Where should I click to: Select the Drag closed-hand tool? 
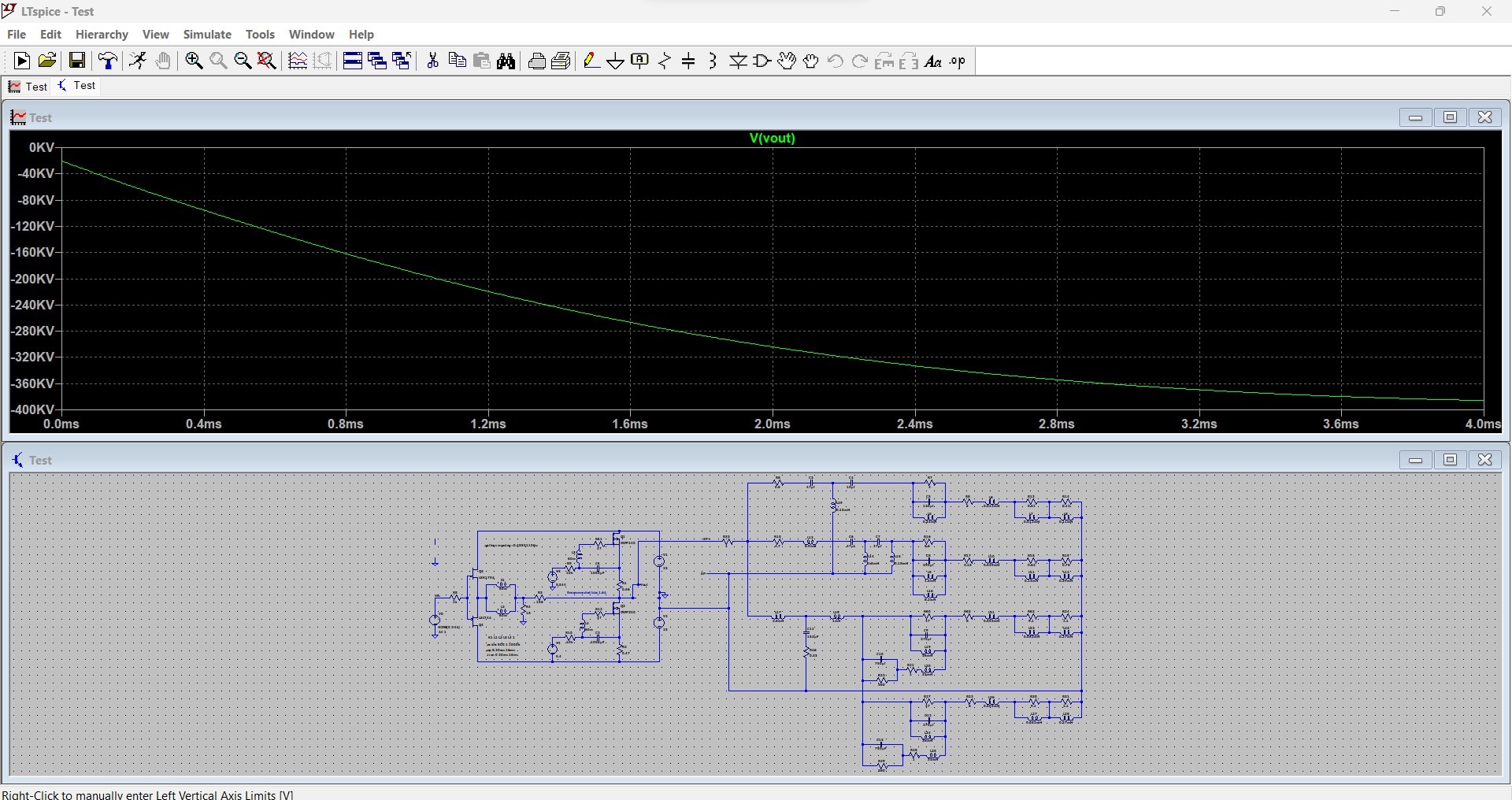point(811,61)
